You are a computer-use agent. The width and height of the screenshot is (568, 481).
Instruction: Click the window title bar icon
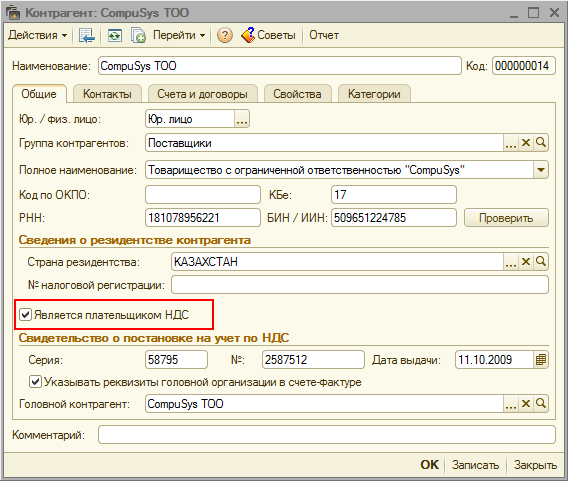13,13
